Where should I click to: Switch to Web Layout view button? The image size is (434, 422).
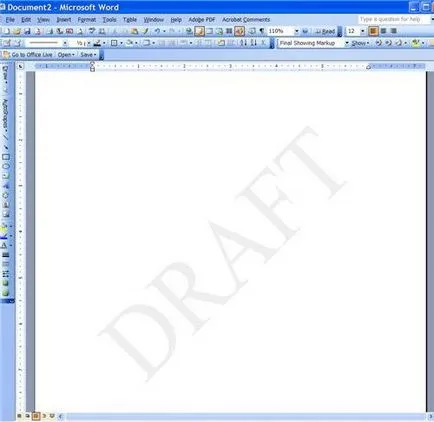(28, 416)
